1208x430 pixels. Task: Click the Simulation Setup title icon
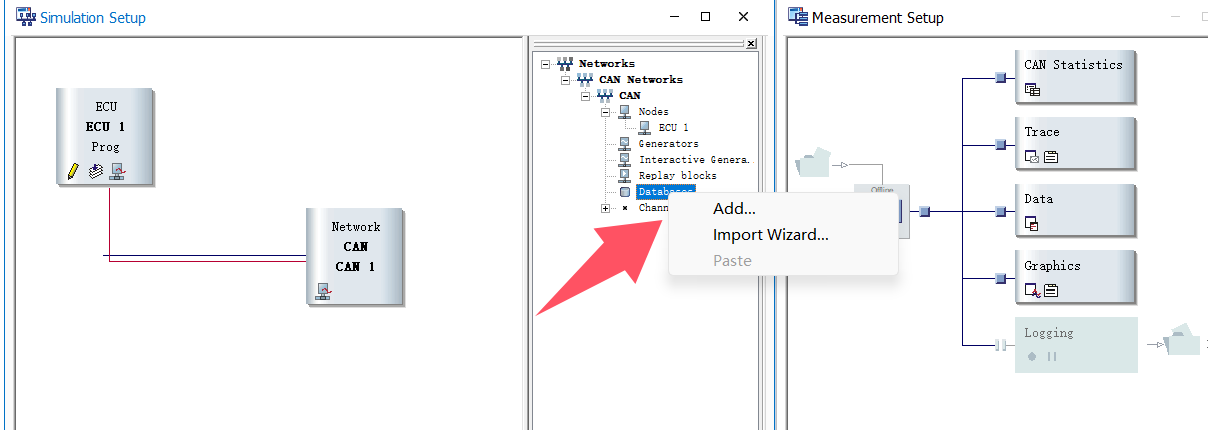[x=25, y=16]
